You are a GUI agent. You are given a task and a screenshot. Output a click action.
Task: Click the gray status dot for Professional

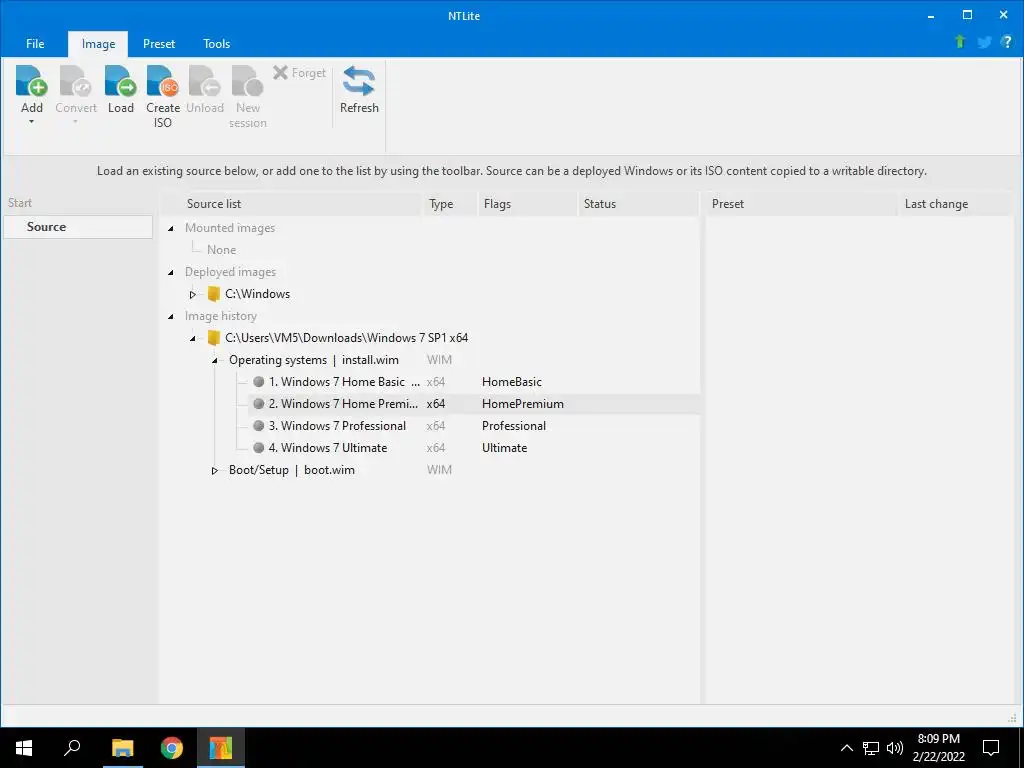coord(259,426)
